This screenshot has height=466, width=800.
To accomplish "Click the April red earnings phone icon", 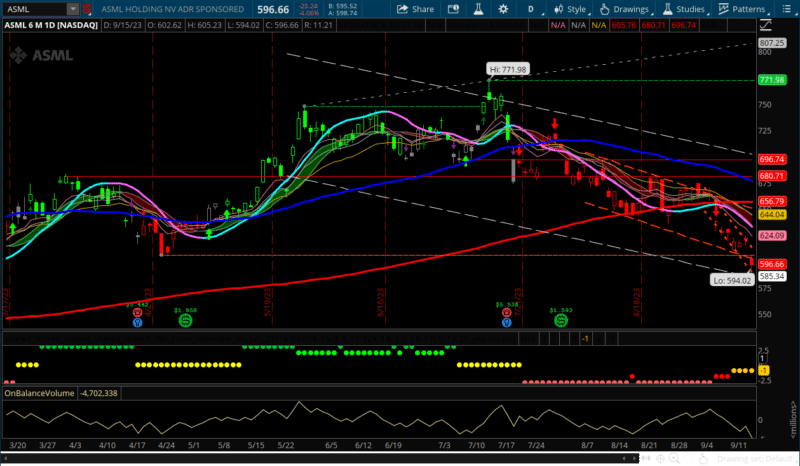I will tap(137, 312).
